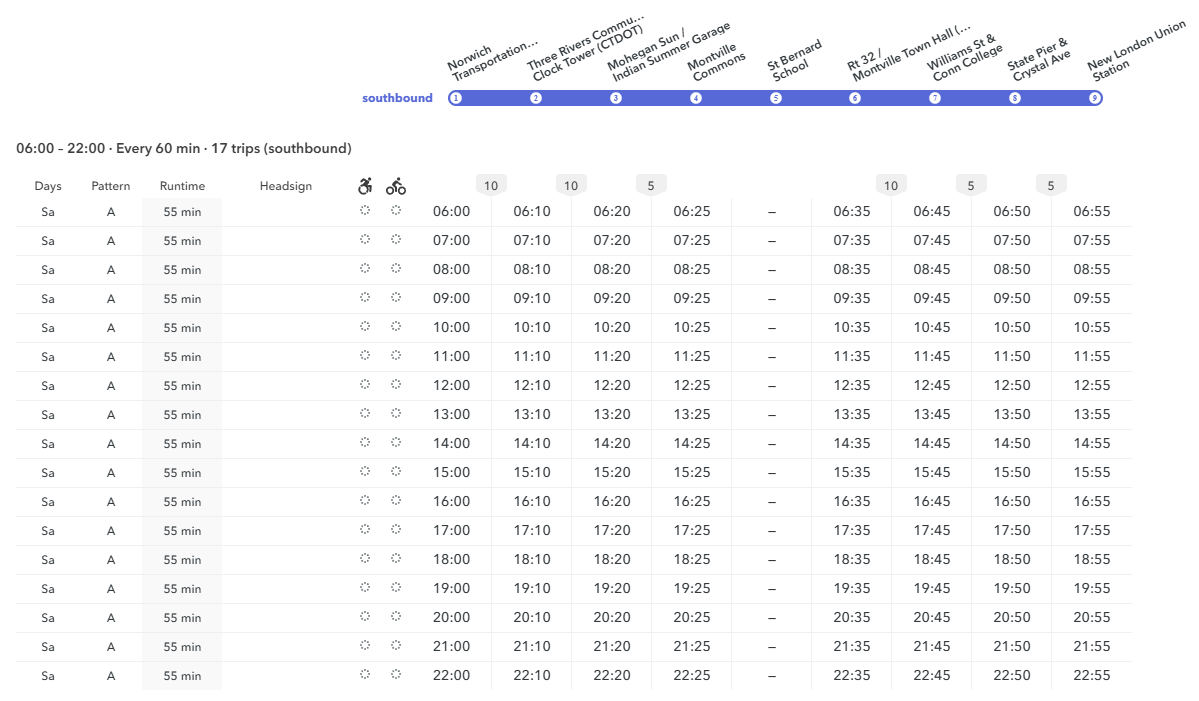Select stop marker 2 on the route line
This screenshot has height=701, width=1199.
click(536, 98)
